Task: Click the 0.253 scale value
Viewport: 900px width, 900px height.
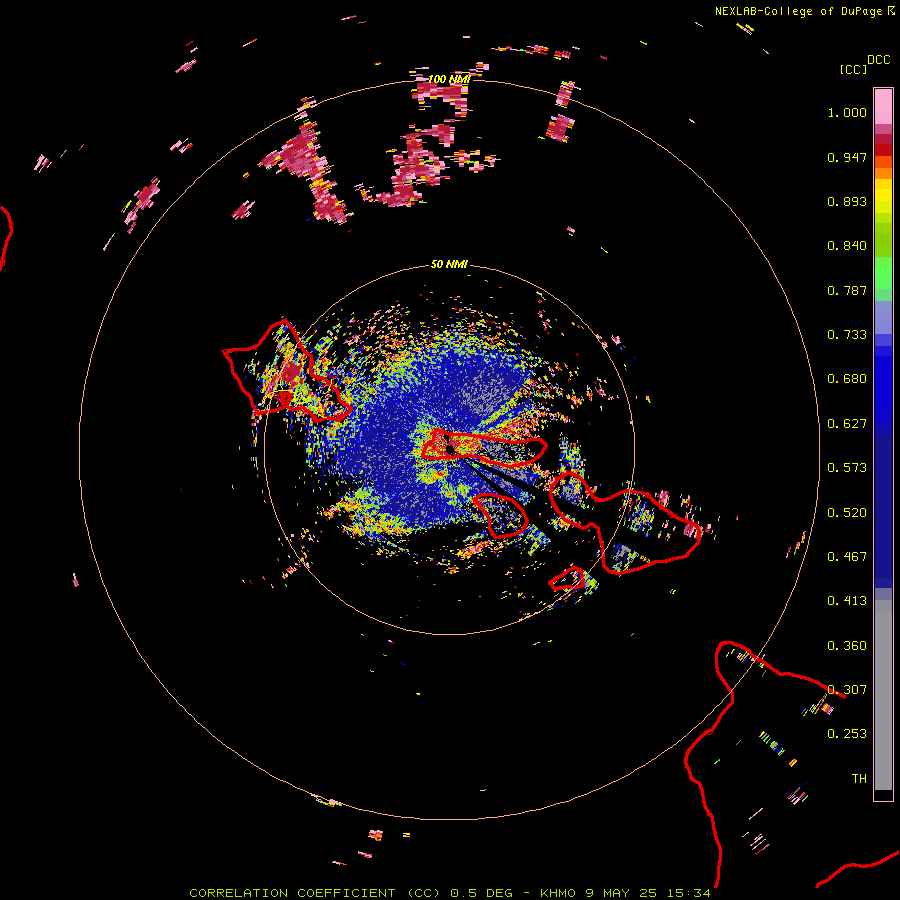Action: pyautogui.click(x=847, y=734)
